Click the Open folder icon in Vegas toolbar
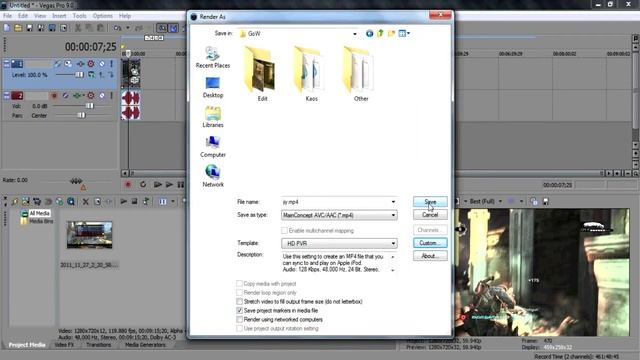The image size is (640, 360). [x=18, y=28]
